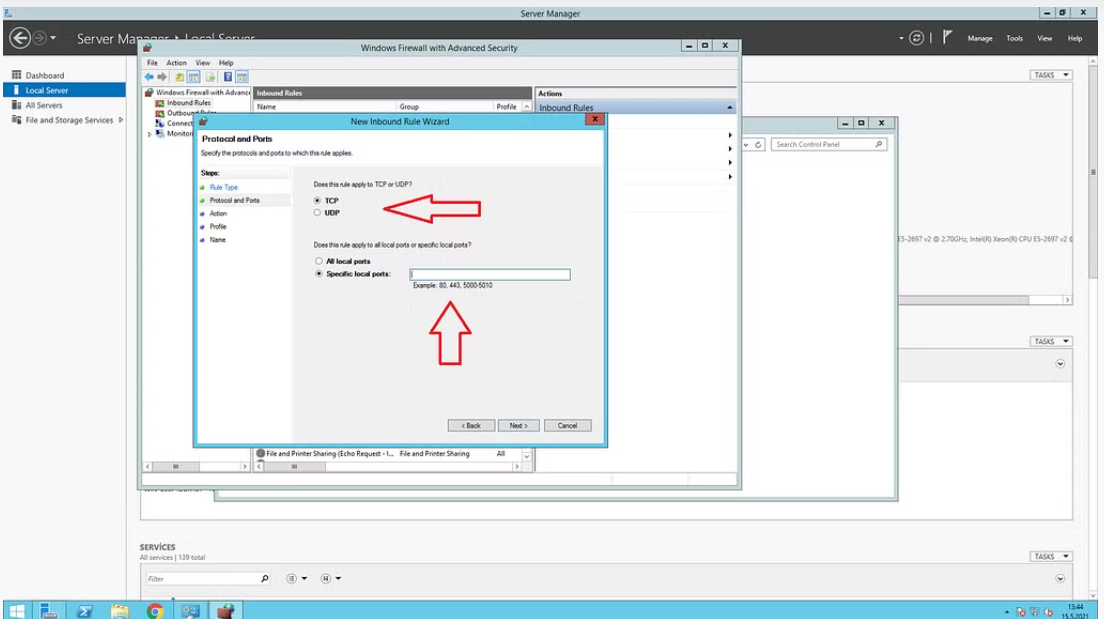1104x619 pixels.
Task: Open the services saved queries dropdown
Action: [331, 579]
